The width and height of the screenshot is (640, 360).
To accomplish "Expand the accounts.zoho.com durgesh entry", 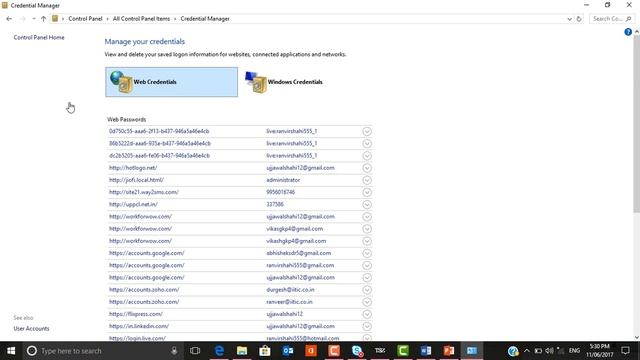I will point(367,290).
